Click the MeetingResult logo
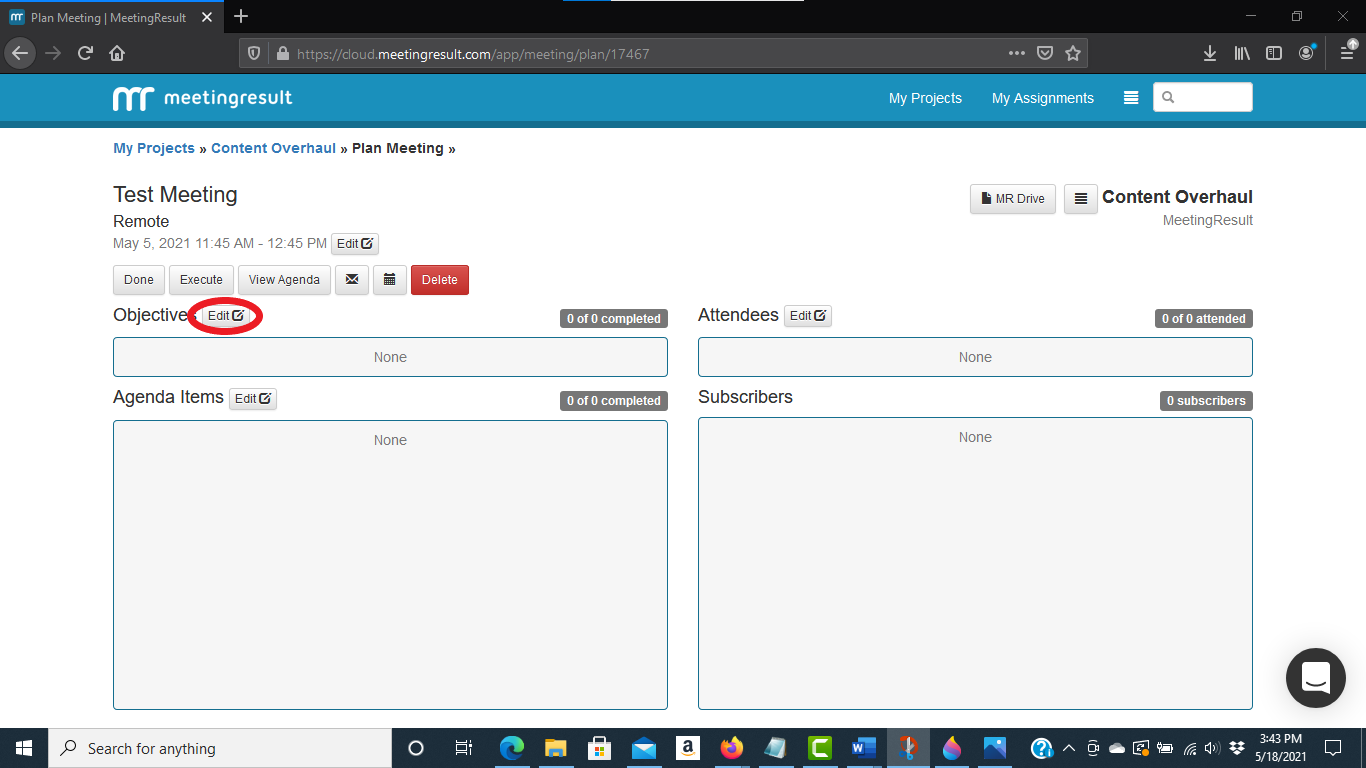This screenshot has width=1366, height=768. [x=203, y=98]
